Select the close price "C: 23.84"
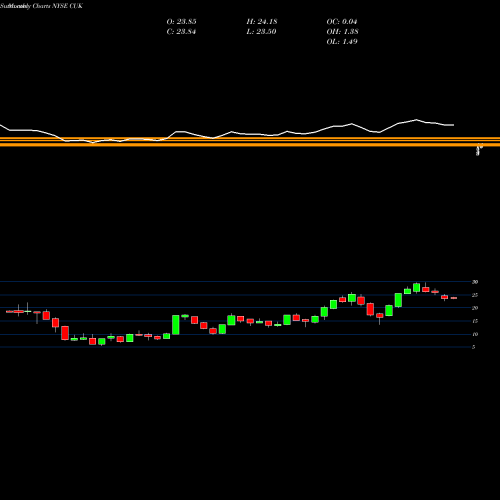The width and height of the screenshot is (500, 500). point(181,32)
